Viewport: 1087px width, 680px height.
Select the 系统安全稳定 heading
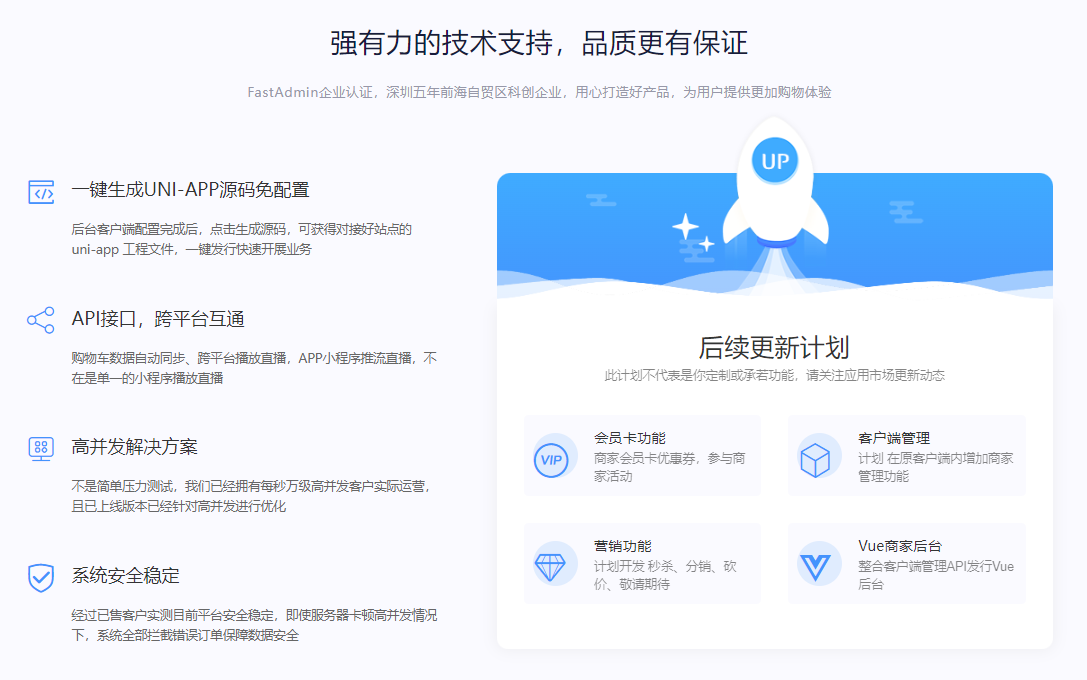click(126, 576)
